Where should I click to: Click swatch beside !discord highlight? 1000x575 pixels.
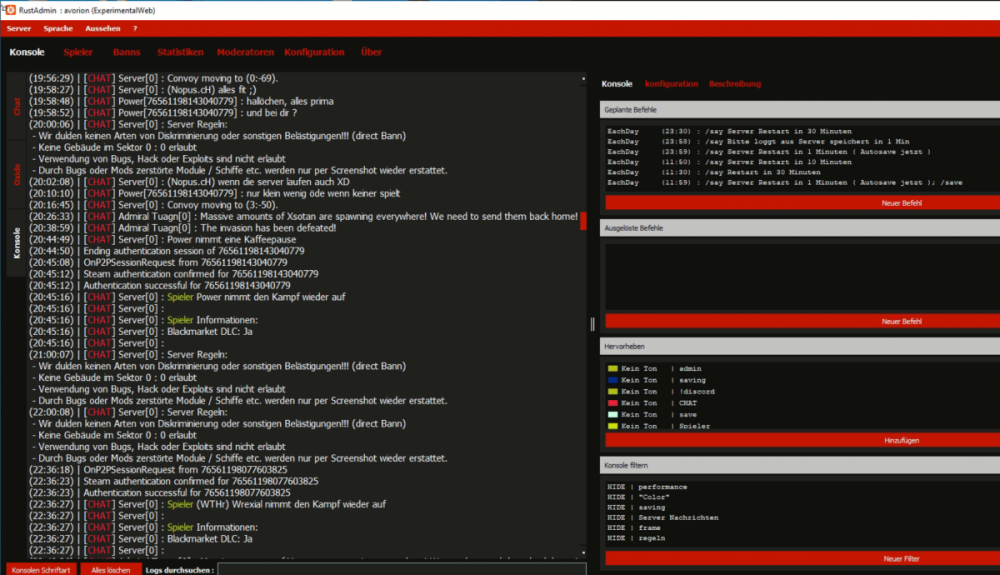pyautogui.click(x=612, y=391)
